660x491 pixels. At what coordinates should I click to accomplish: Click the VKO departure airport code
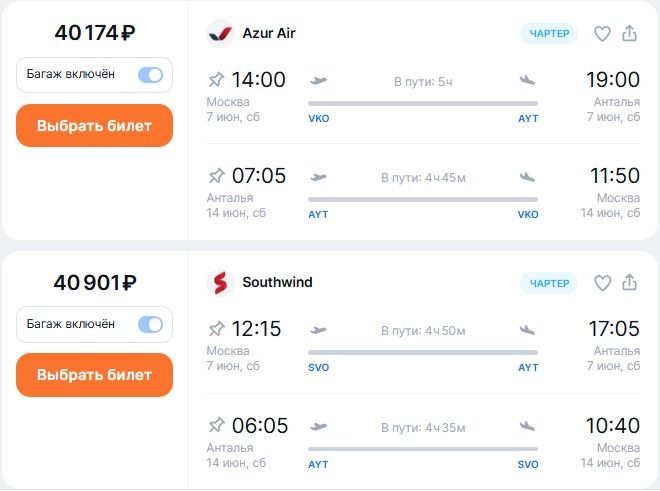[x=319, y=119]
